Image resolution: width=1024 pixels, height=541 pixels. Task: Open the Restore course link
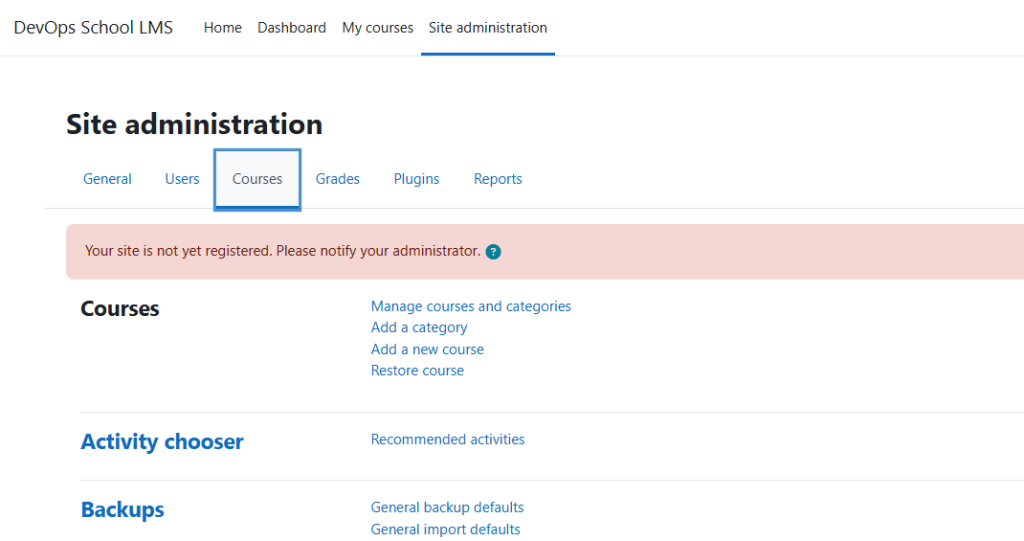(x=417, y=370)
